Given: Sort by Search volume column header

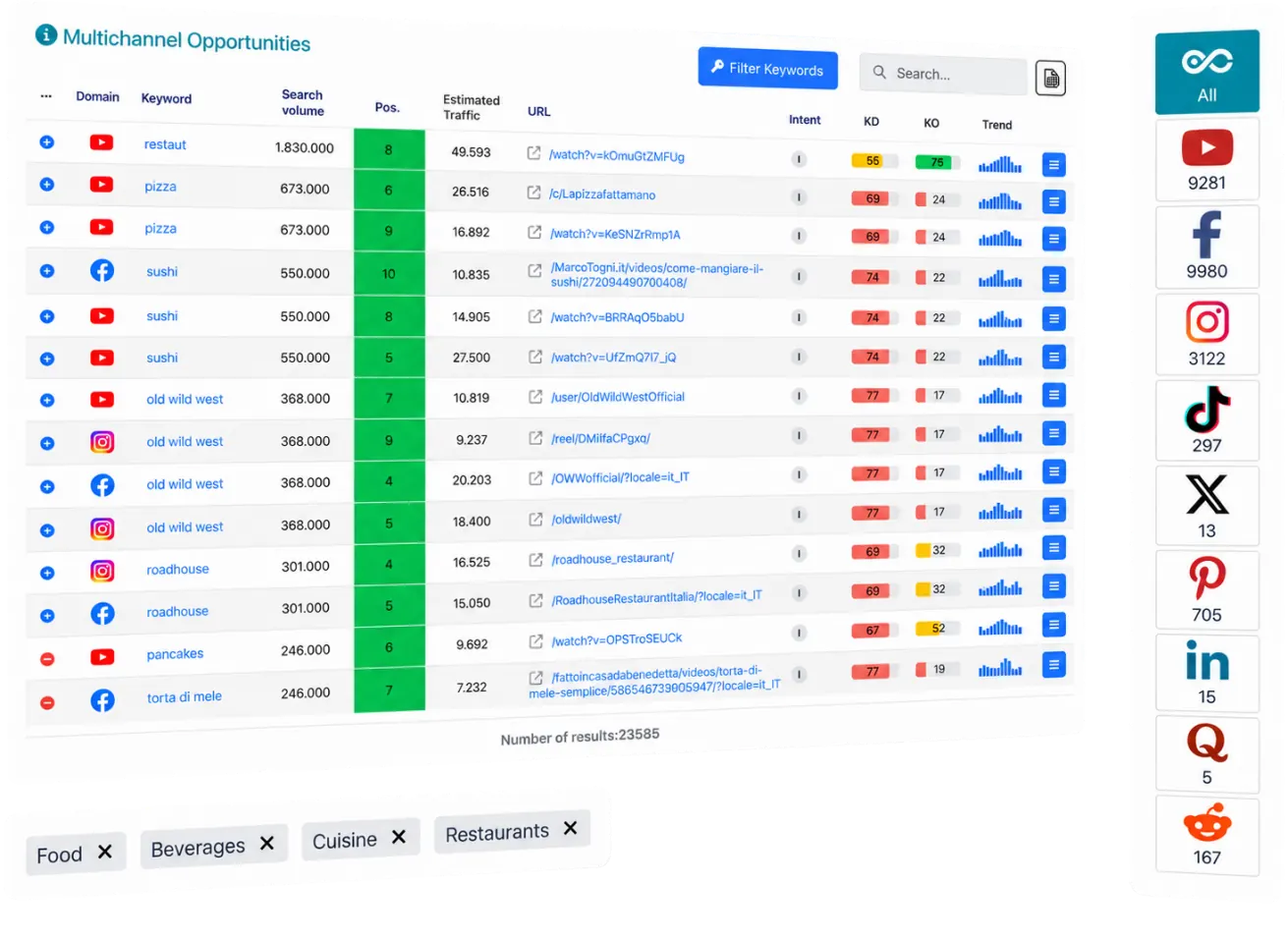Looking at the screenshot, I should (303, 102).
